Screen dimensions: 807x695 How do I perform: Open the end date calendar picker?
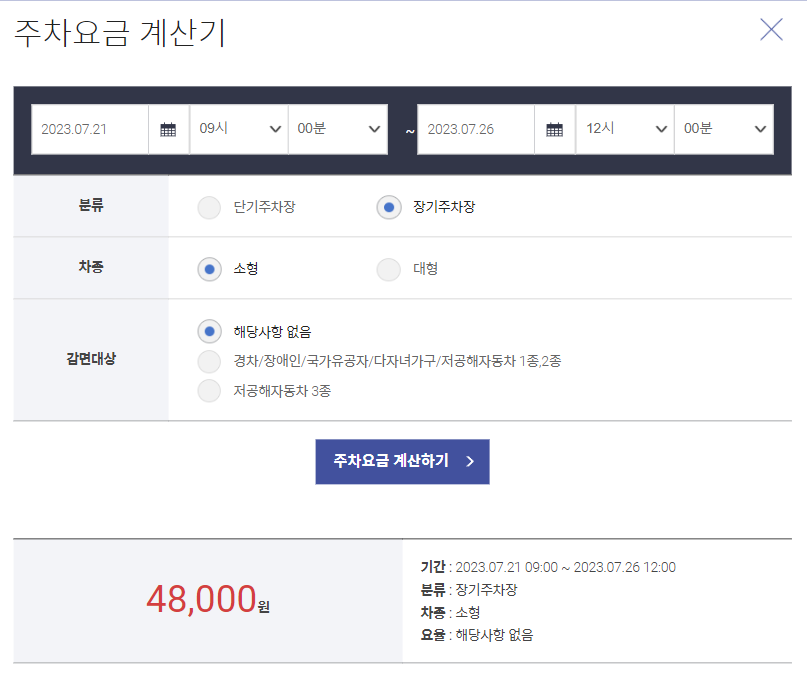click(x=556, y=128)
